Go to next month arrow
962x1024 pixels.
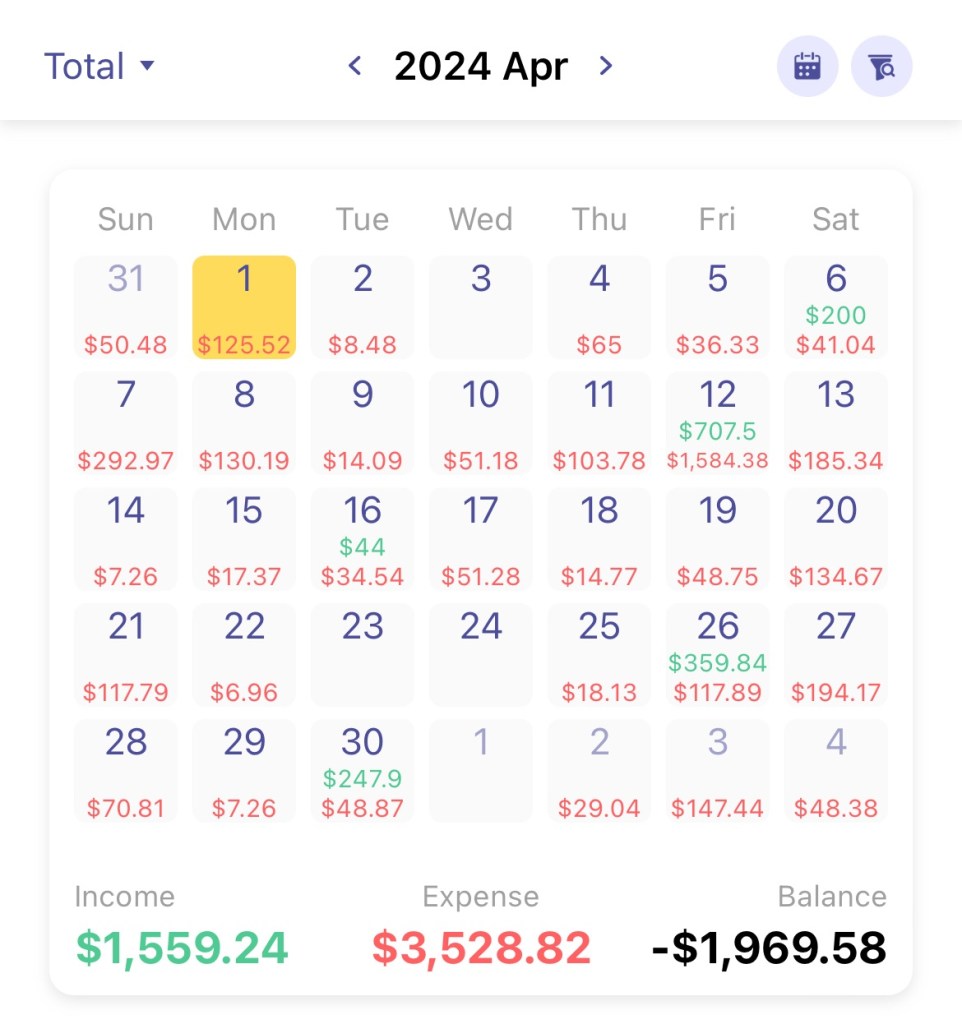click(605, 67)
